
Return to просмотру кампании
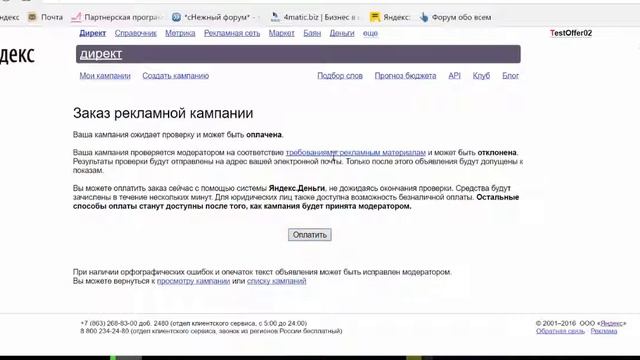pos(193,281)
